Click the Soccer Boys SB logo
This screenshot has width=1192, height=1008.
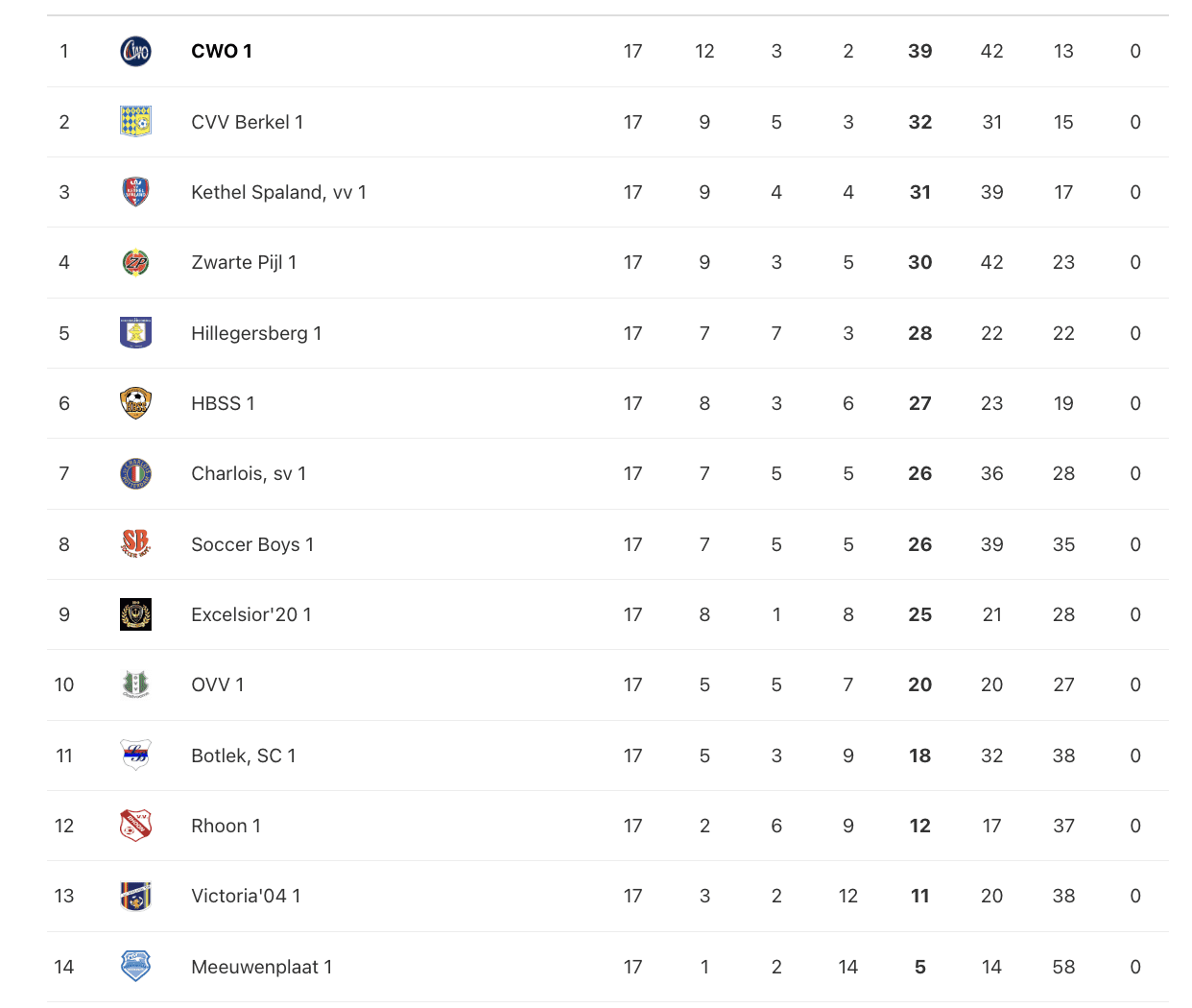pyautogui.click(x=135, y=544)
